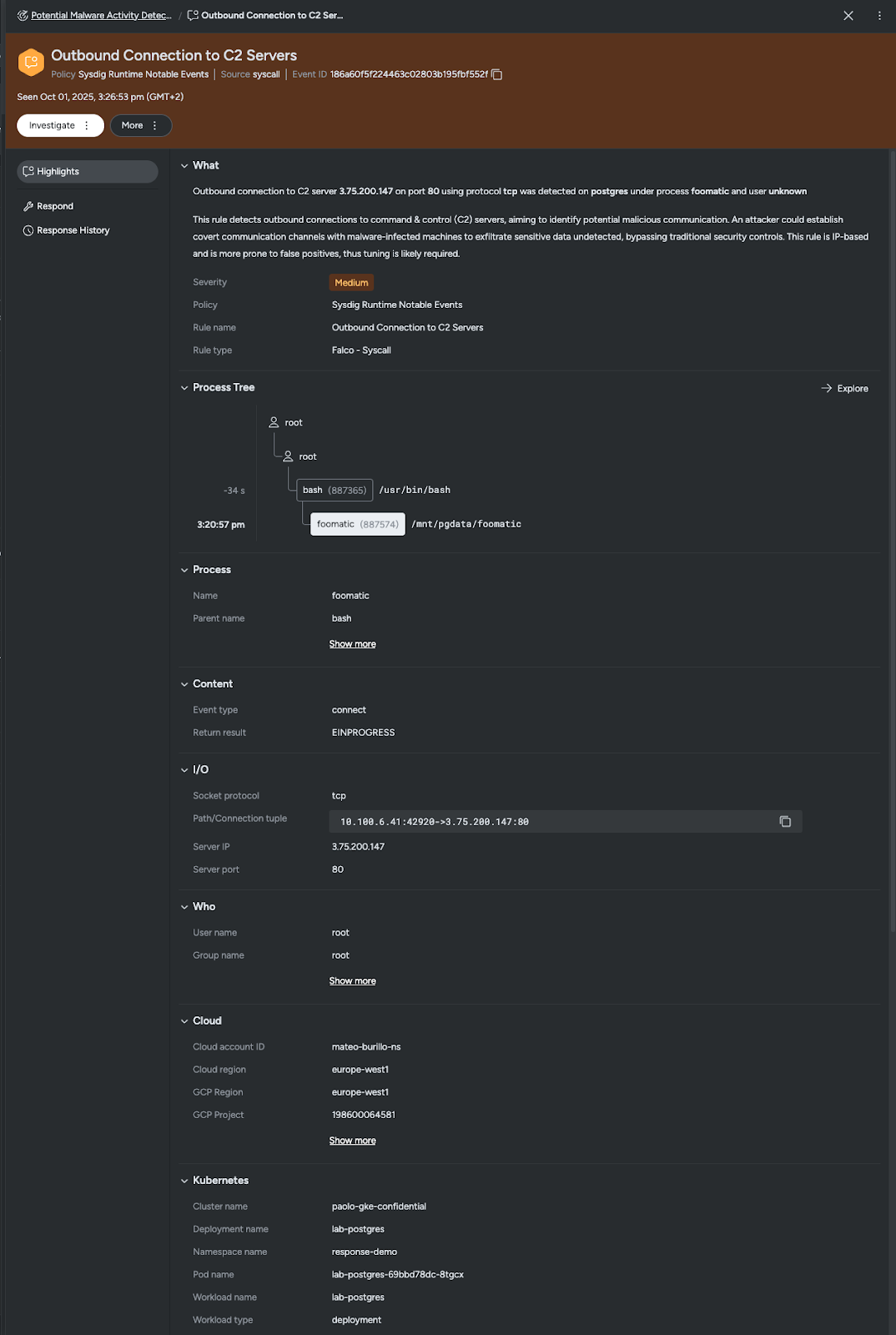Open the kebab menu at top right
The height and width of the screenshot is (1335, 896).
pos(879,16)
